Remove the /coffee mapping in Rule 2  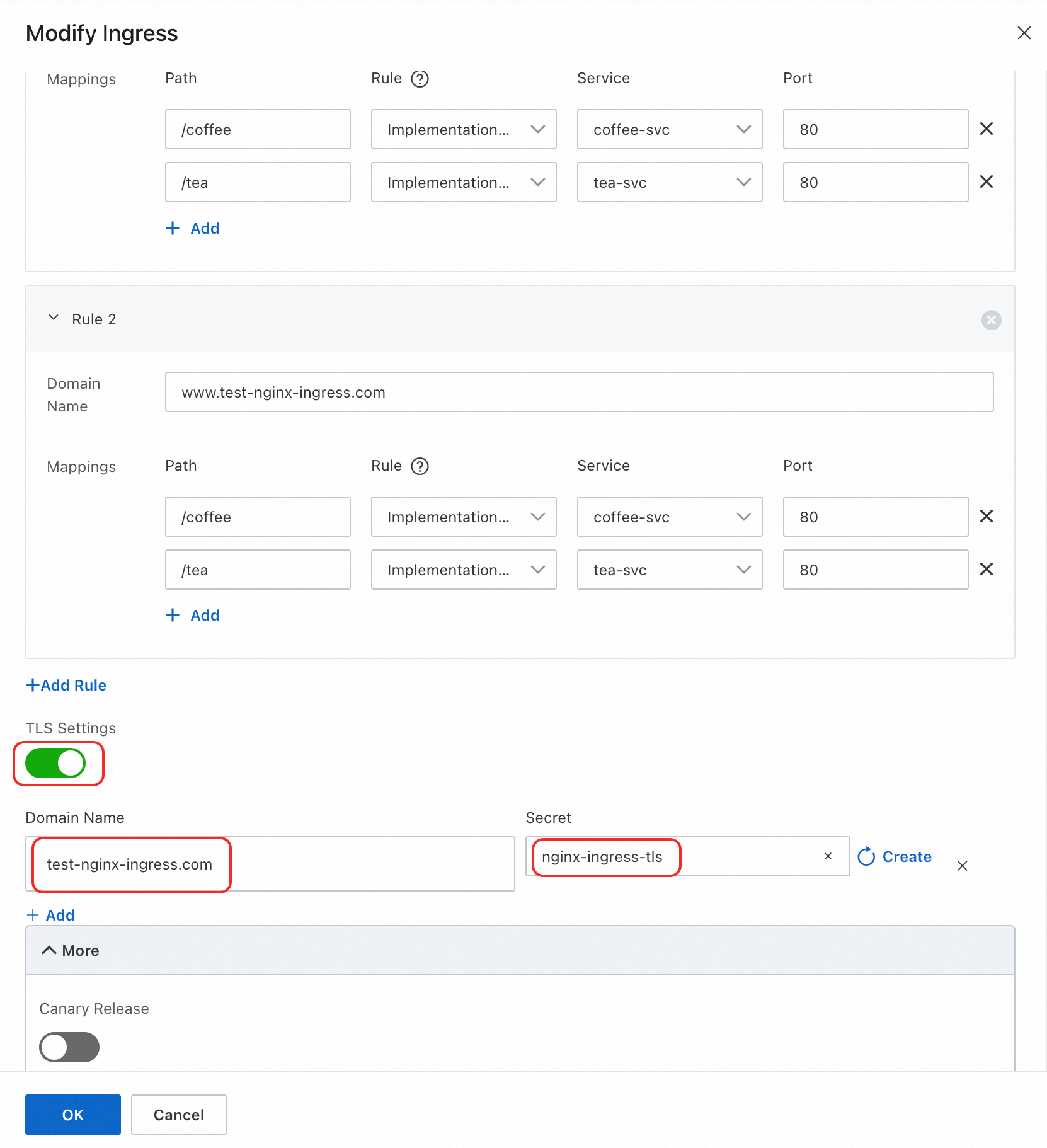tap(987, 517)
